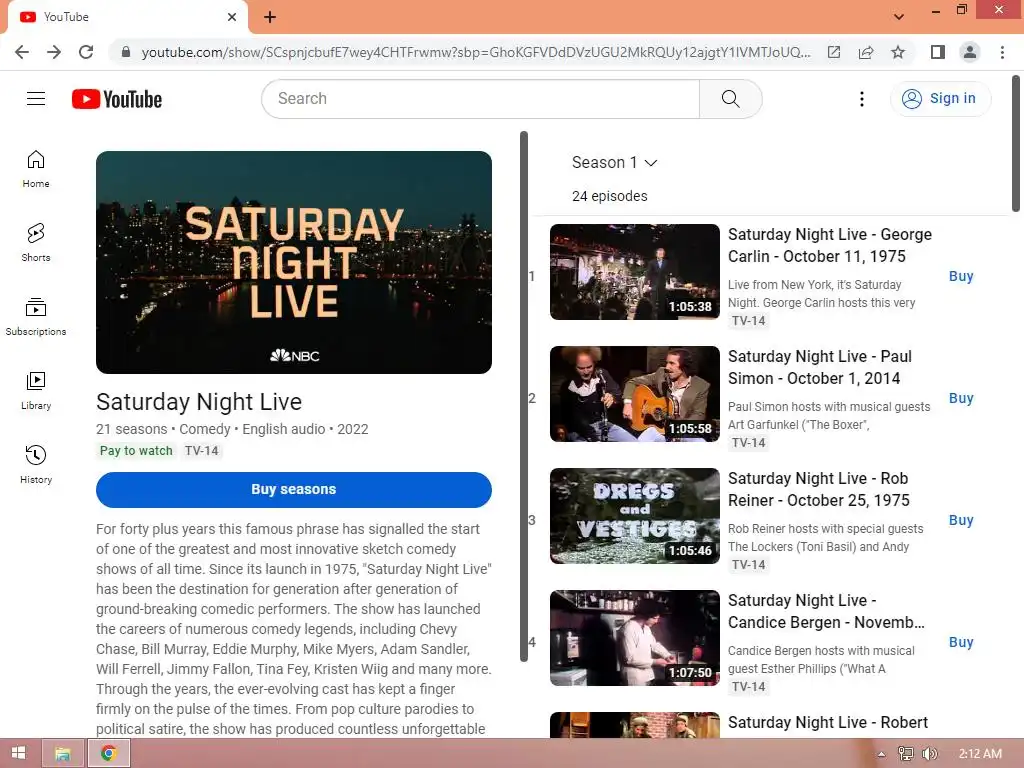Expand the Season 1 dropdown
1024x768 pixels.
[x=614, y=163]
